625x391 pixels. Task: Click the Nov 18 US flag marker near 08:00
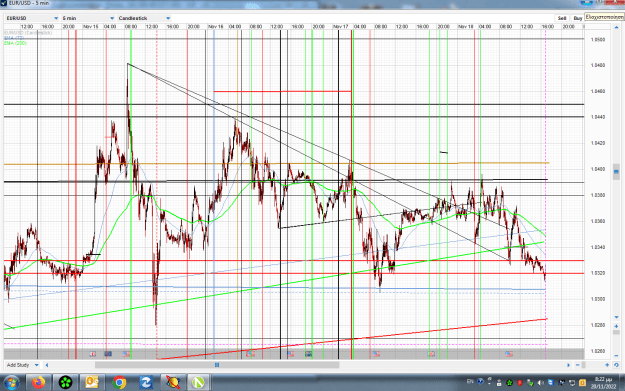coord(509,354)
